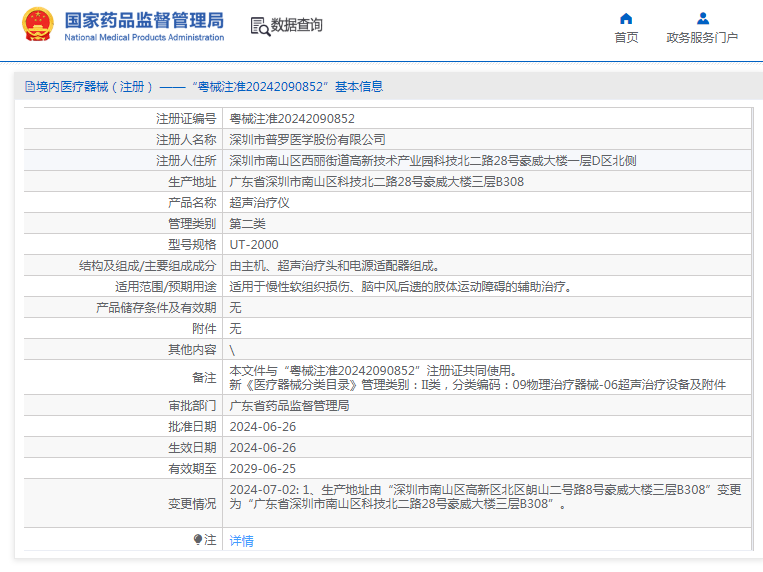Click the 管理类别 row label
This screenshot has width=763, height=572.
click(192, 223)
